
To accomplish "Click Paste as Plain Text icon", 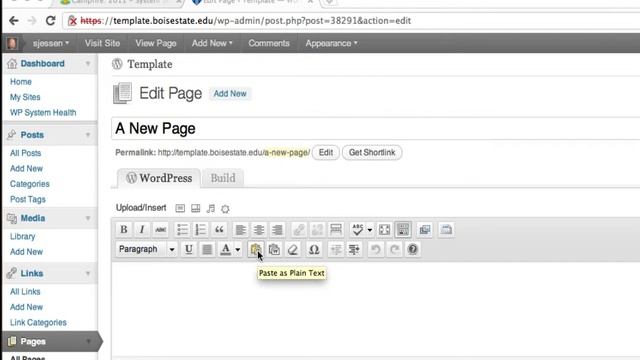I will click(x=256, y=249).
